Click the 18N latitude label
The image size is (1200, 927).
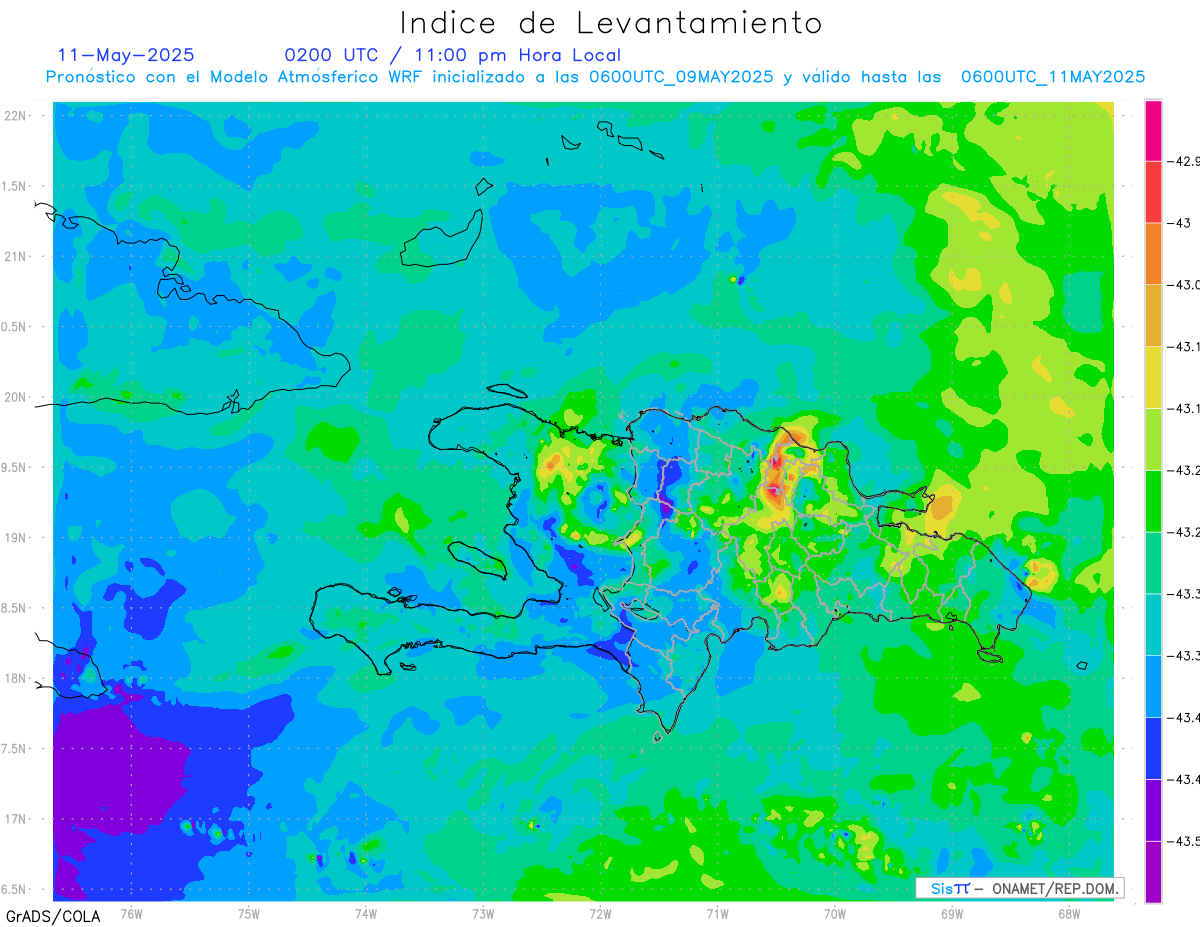[15, 679]
